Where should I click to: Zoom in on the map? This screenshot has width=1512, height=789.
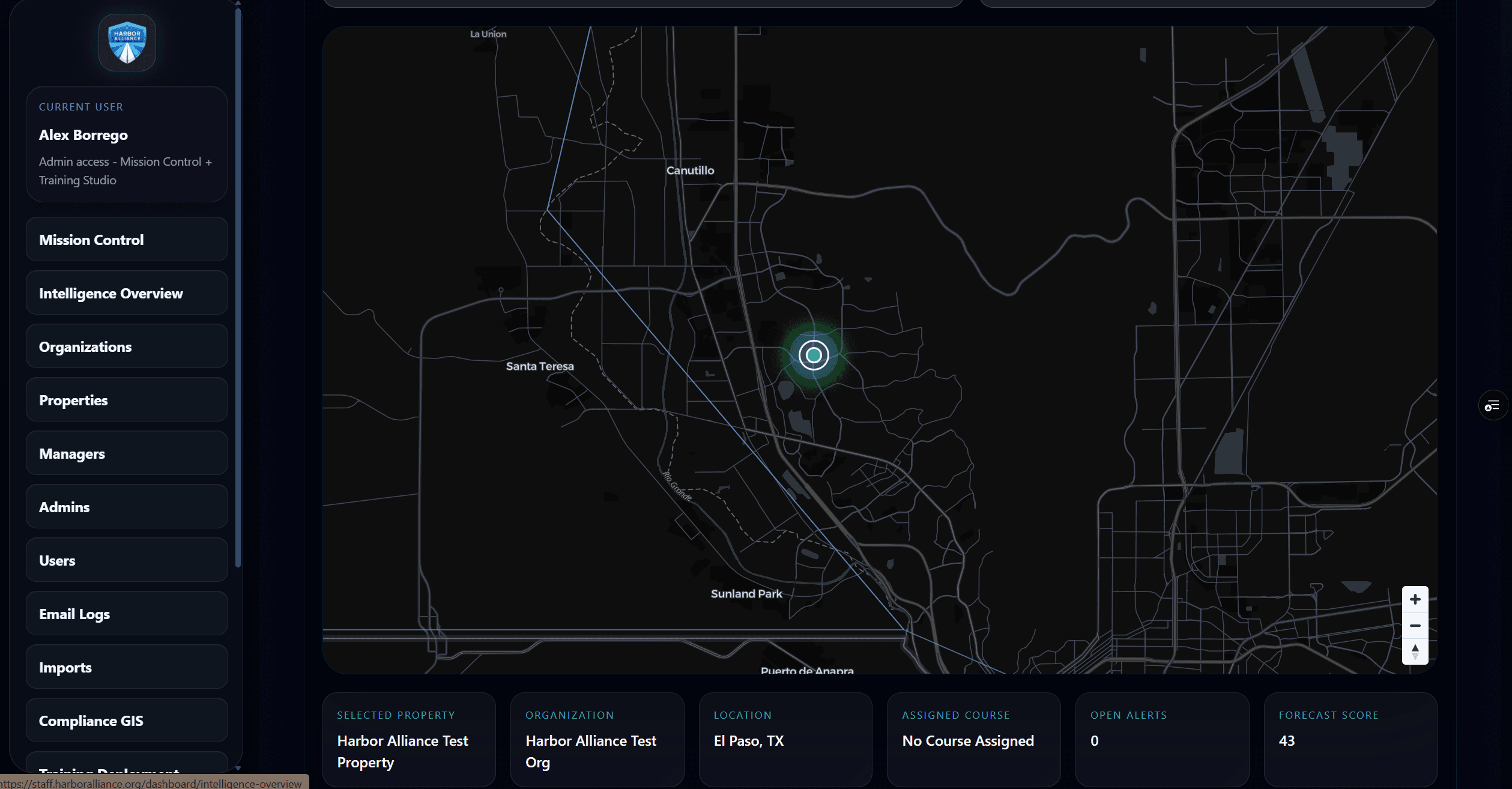click(1415, 599)
